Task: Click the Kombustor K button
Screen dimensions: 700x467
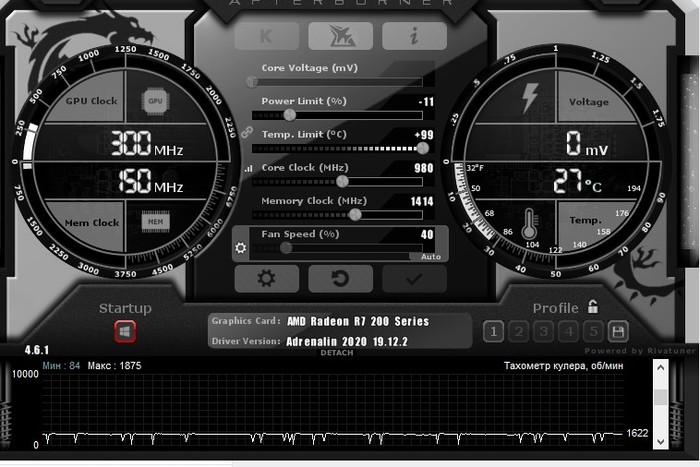Action: pos(265,36)
